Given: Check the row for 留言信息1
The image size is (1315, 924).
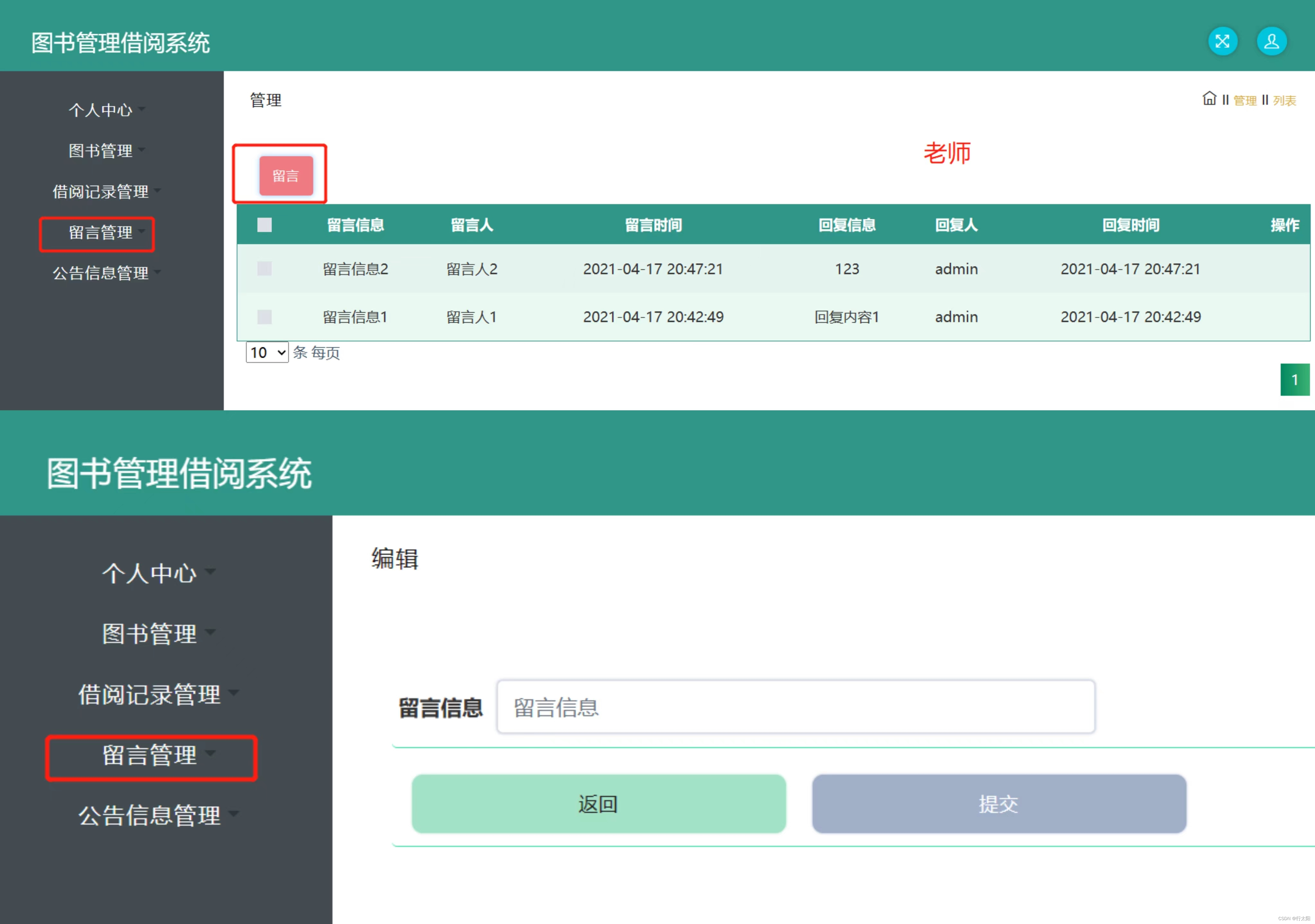Looking at the screenshot, I should coord(264,317).
